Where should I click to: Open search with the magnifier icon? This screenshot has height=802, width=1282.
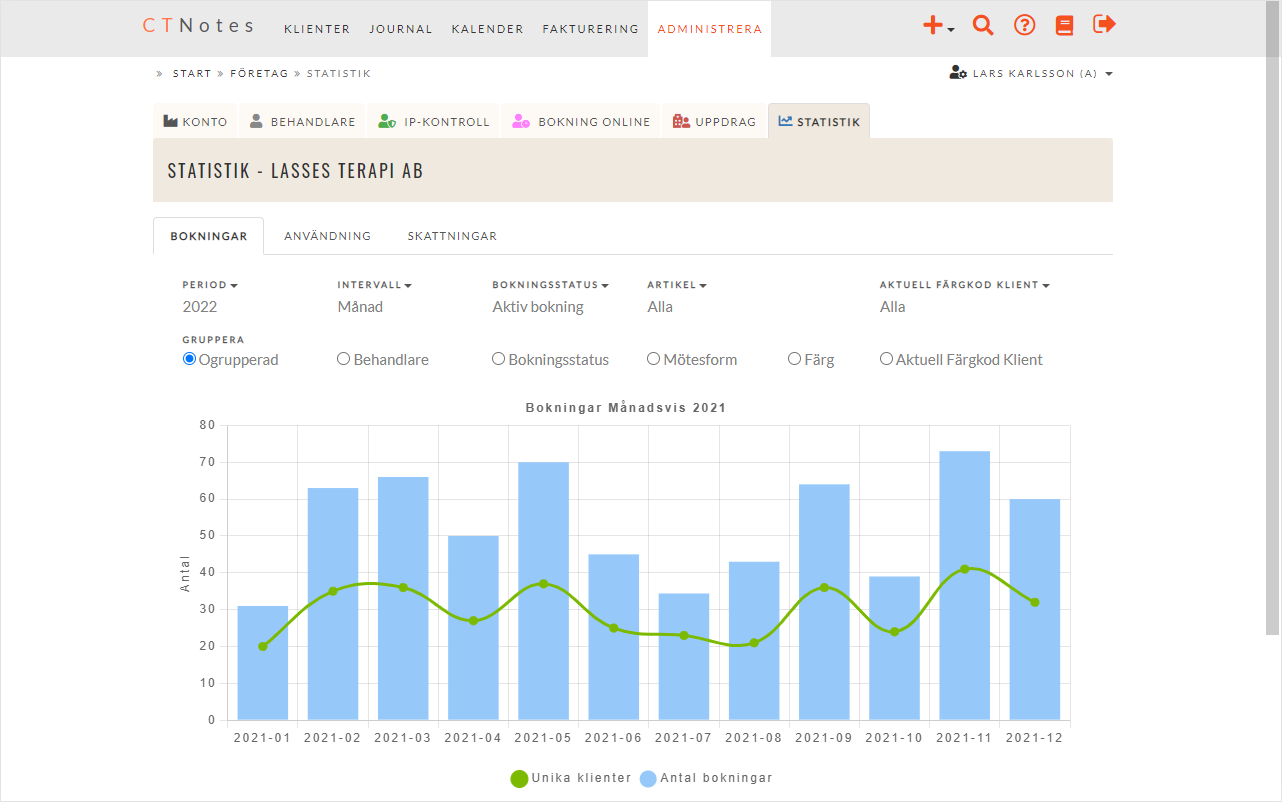click(983, 26)
